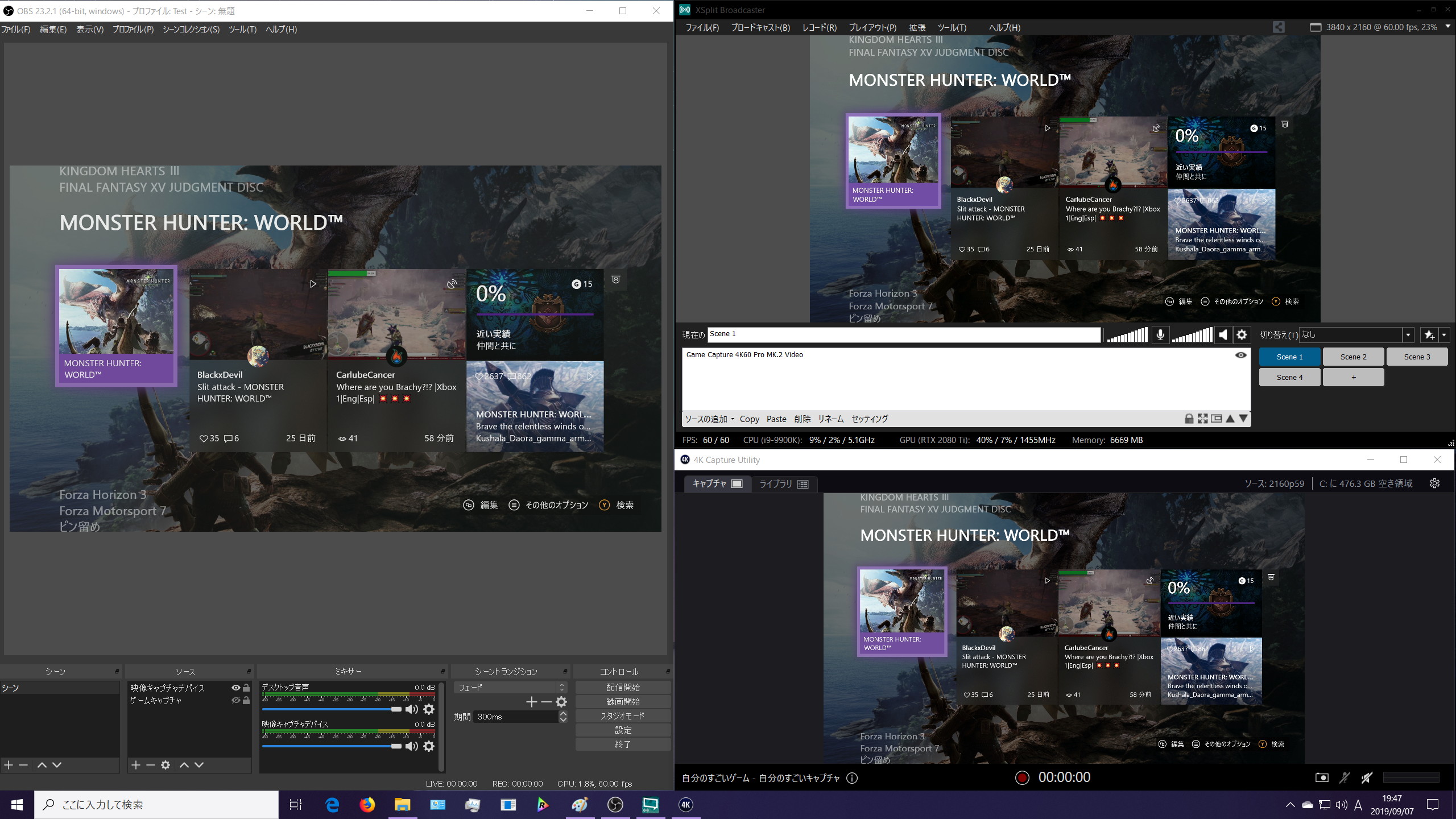Viewport: 1456px width, 819px height.
Task: Add a new source in OBS sources panel
Action: (135, 765)
